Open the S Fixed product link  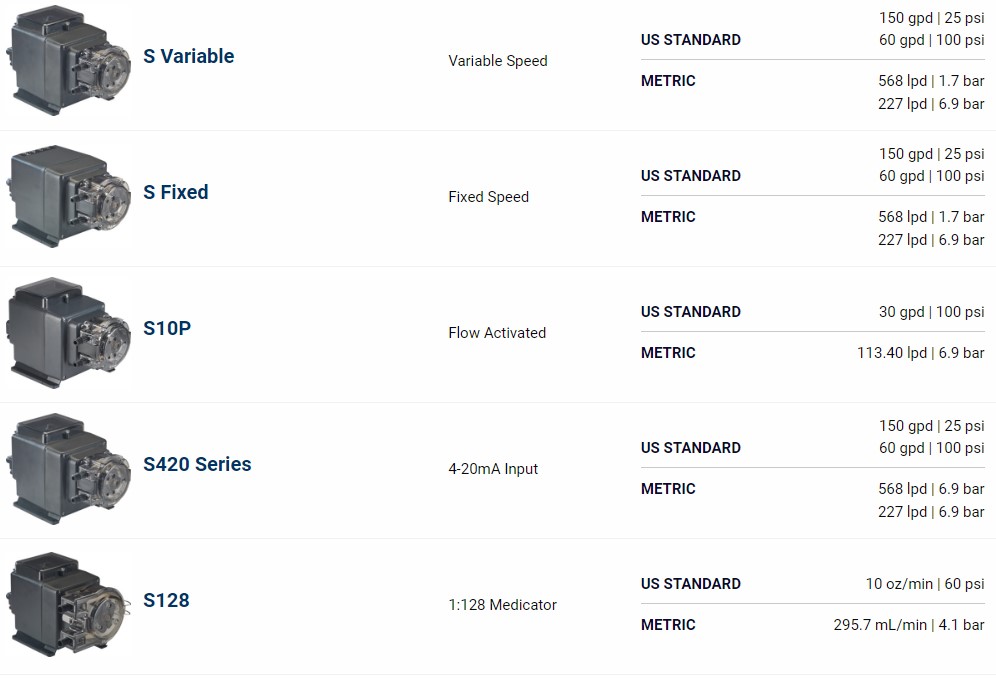(176, 193)
